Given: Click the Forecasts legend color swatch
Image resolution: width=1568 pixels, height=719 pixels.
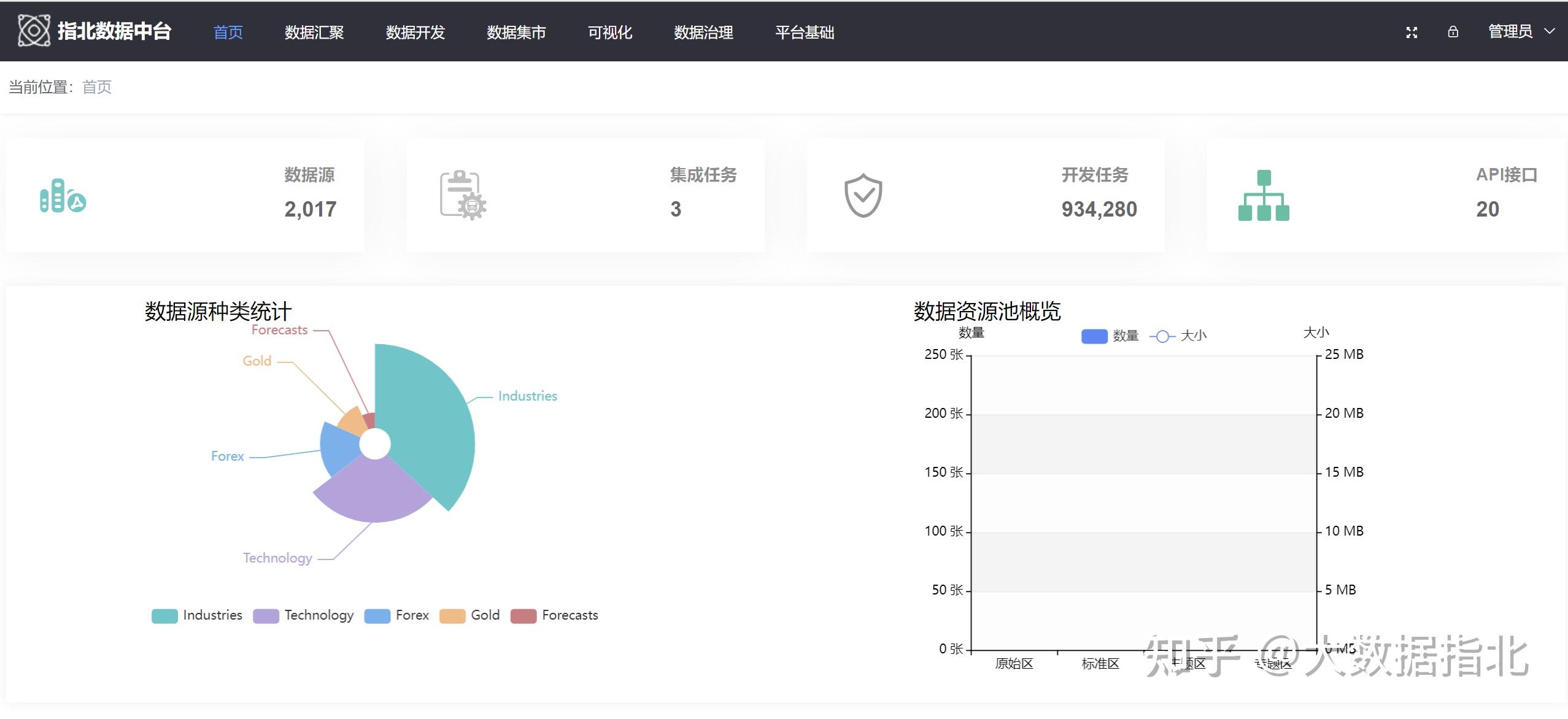Looking at the screenshot, I should pos(523,616).
